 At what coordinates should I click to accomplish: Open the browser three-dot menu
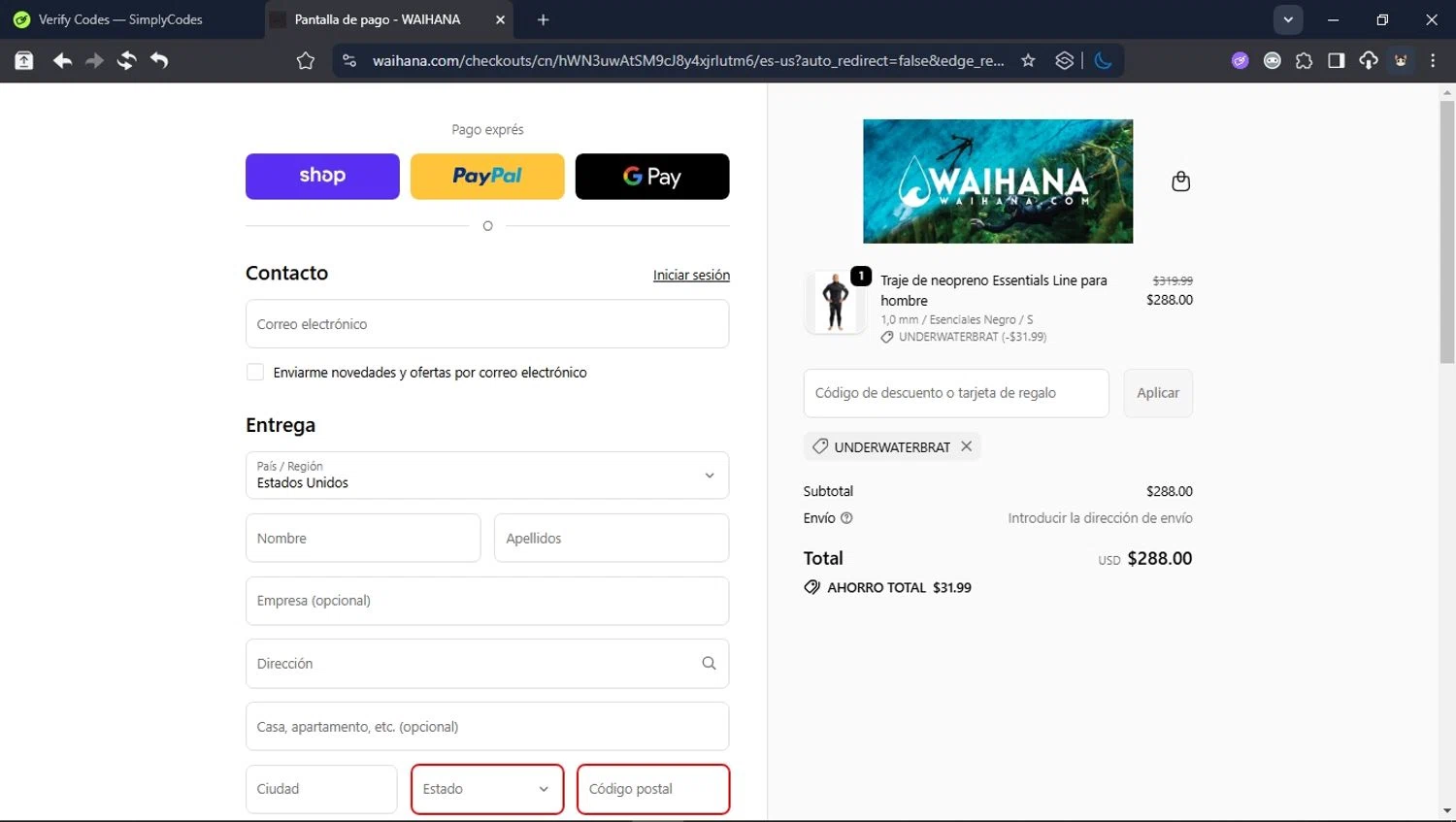click(1433, 61)
